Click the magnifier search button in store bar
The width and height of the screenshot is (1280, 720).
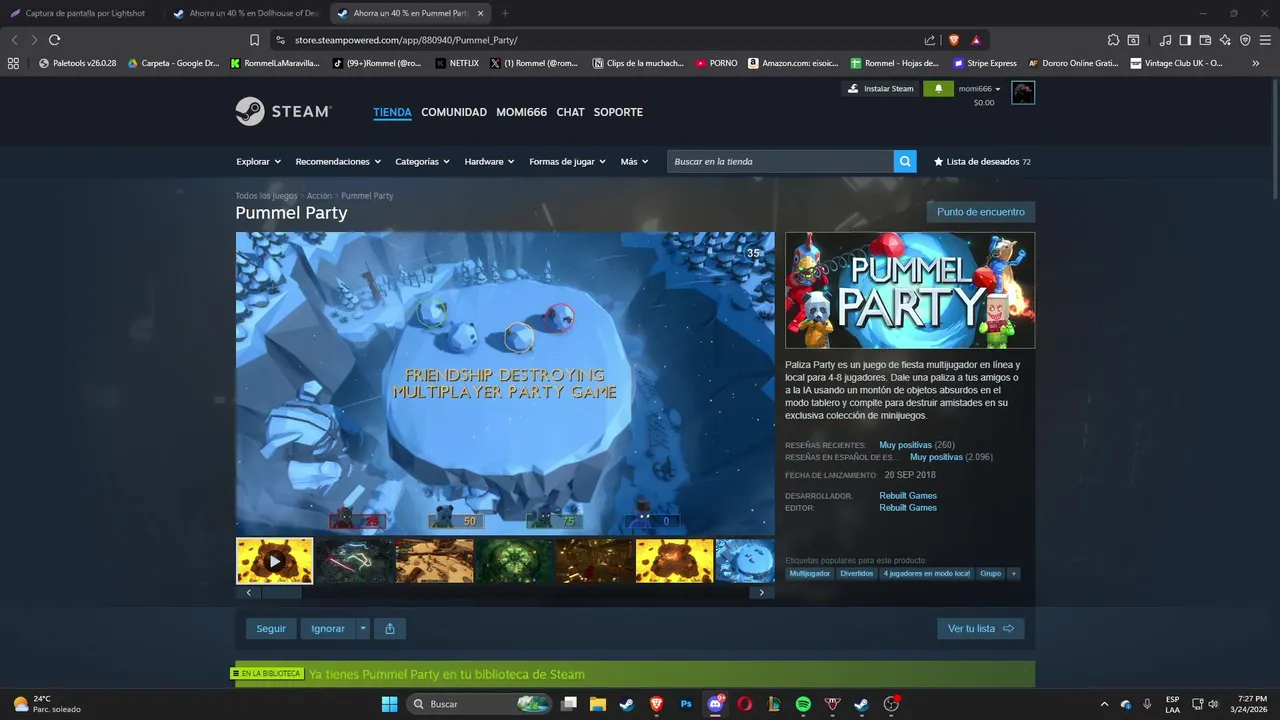click(905, 161)
